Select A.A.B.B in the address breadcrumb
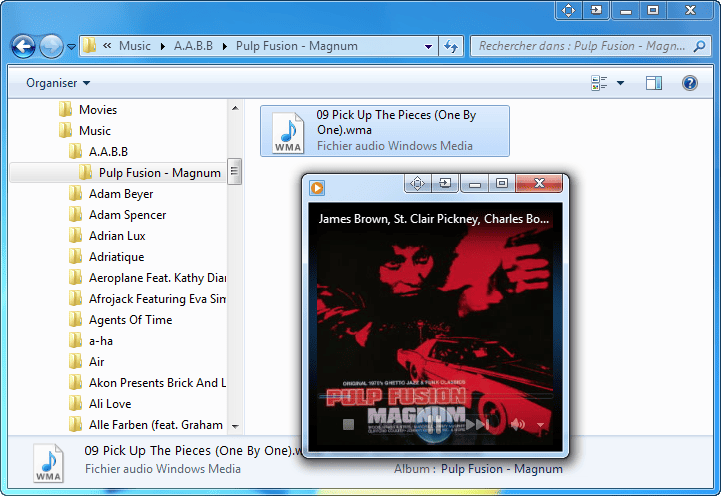Image resolution: width=721 pixels, height=496 pixels. 193,46
